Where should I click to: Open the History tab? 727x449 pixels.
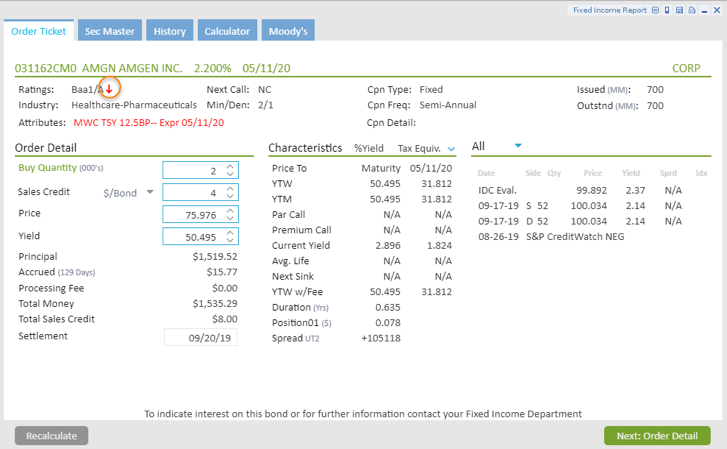(170, 31)
